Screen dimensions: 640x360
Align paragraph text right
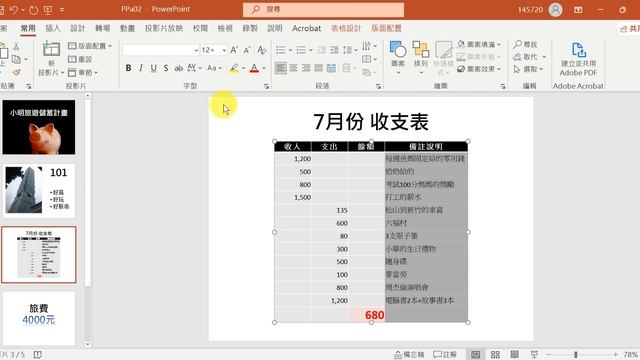[306, 68]
